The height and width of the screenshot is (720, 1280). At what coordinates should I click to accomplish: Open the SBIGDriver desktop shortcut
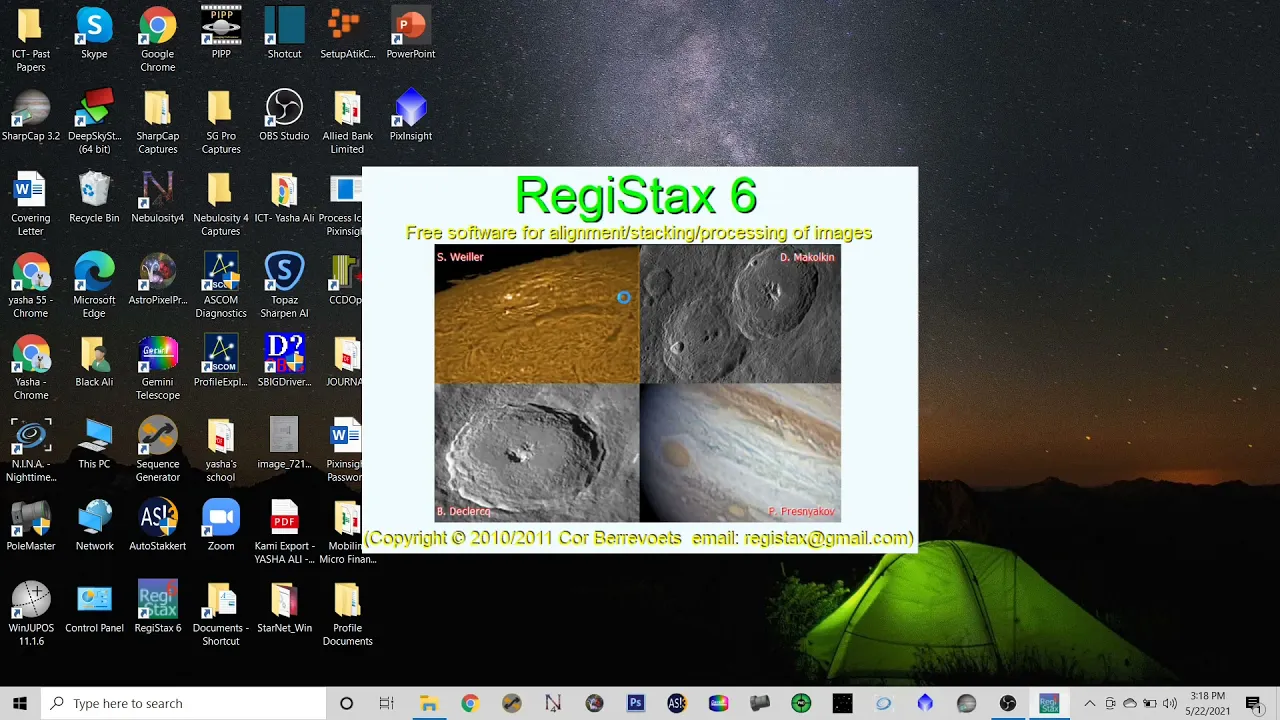click(x=284, y=360)
